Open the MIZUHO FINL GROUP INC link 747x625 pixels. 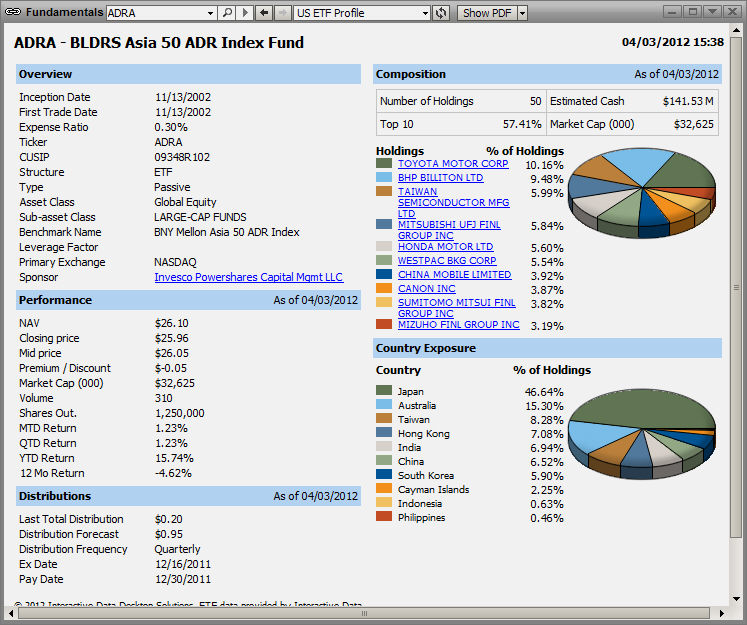click(x=458, y=324)
